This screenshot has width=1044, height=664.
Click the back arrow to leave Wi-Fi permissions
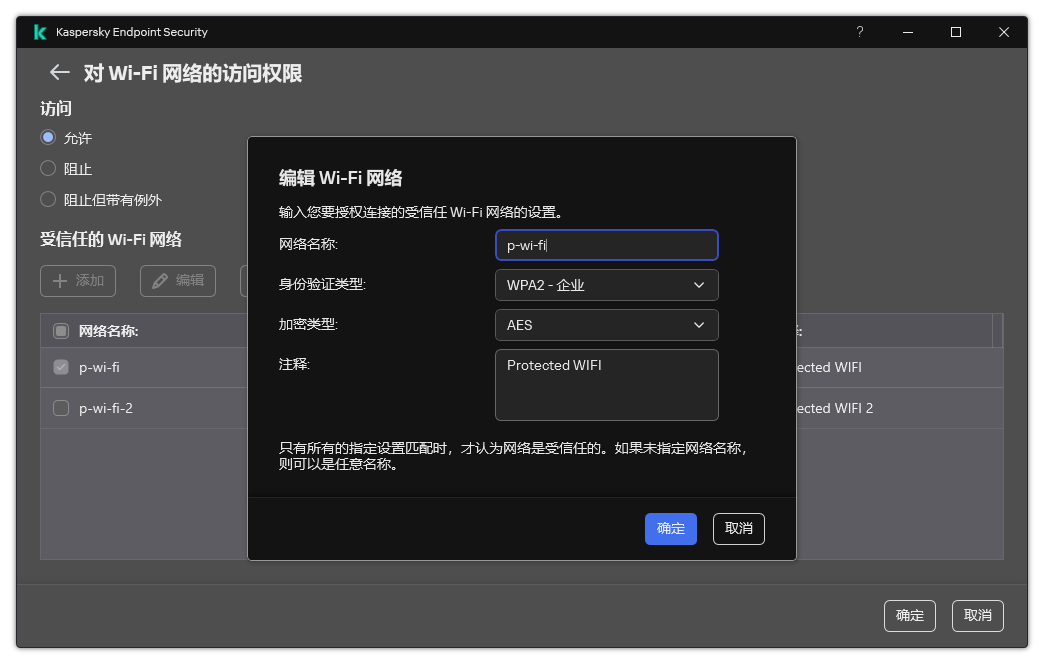point(59,72)
